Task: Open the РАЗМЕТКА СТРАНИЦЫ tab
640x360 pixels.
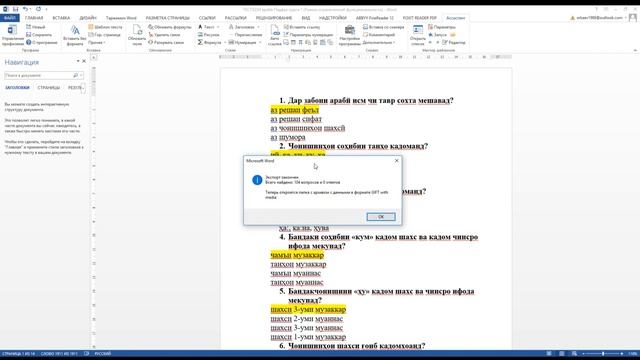Action: [x=167, y=18]
